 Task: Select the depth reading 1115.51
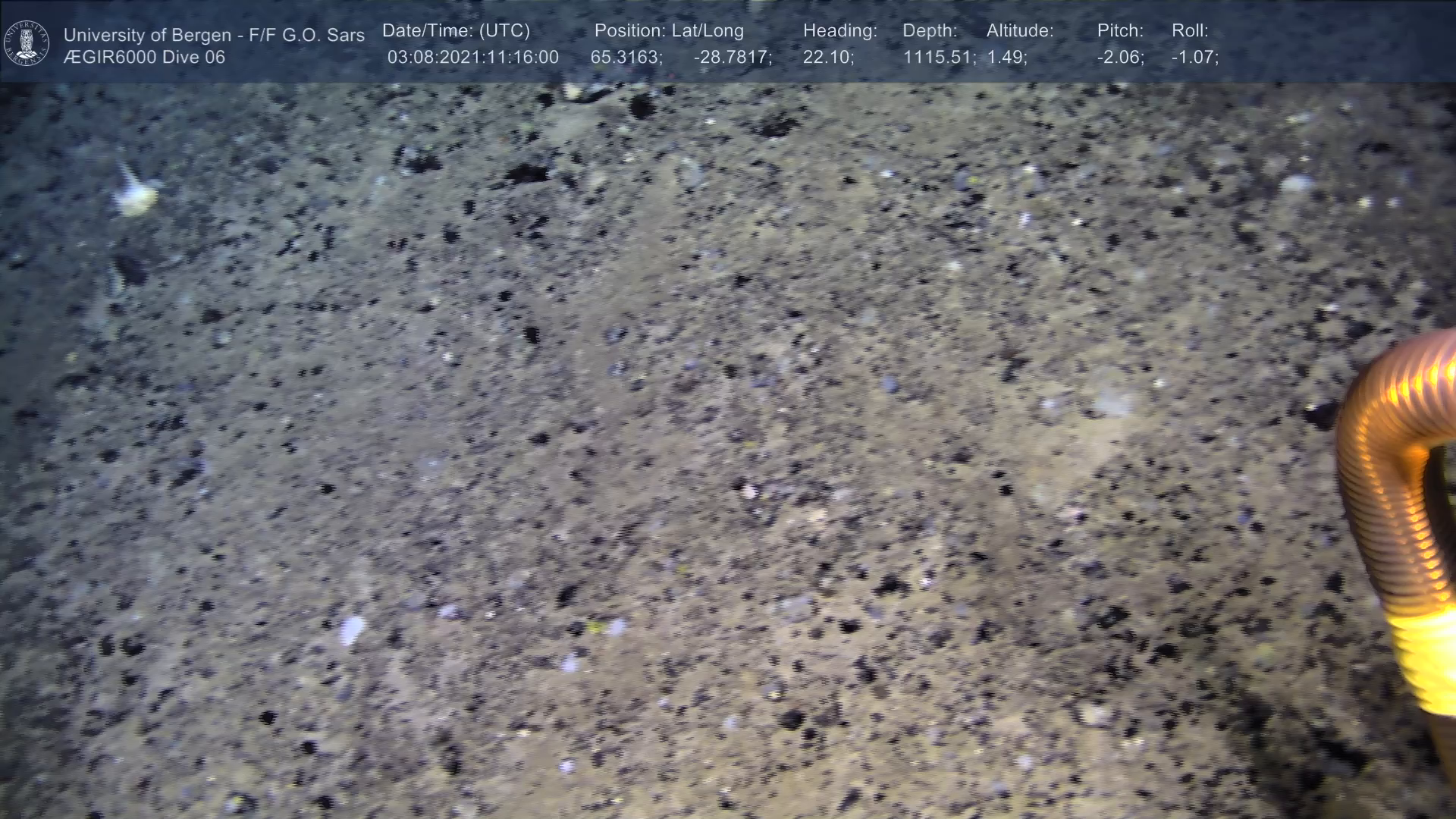939,58
